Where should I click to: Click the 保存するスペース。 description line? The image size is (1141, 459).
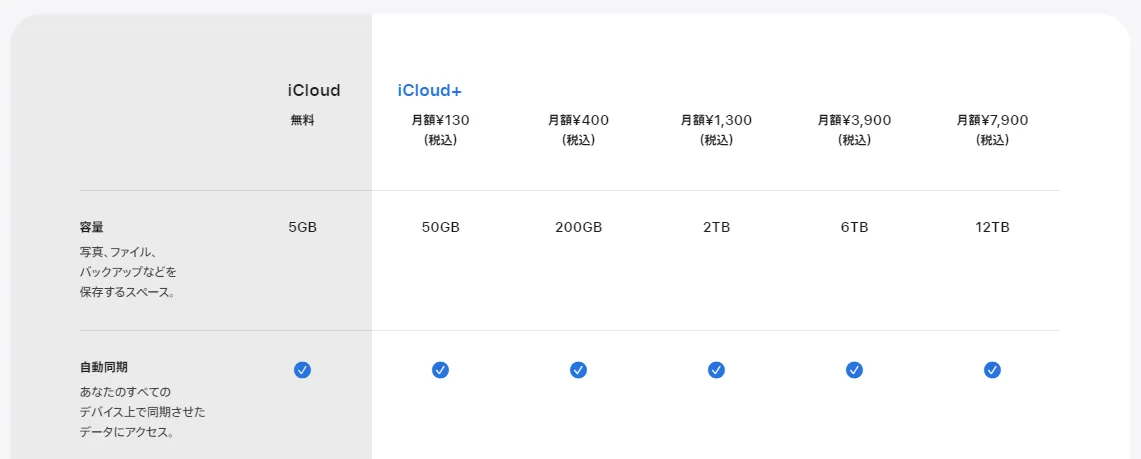pyautogui.click(x=127, y=293)
